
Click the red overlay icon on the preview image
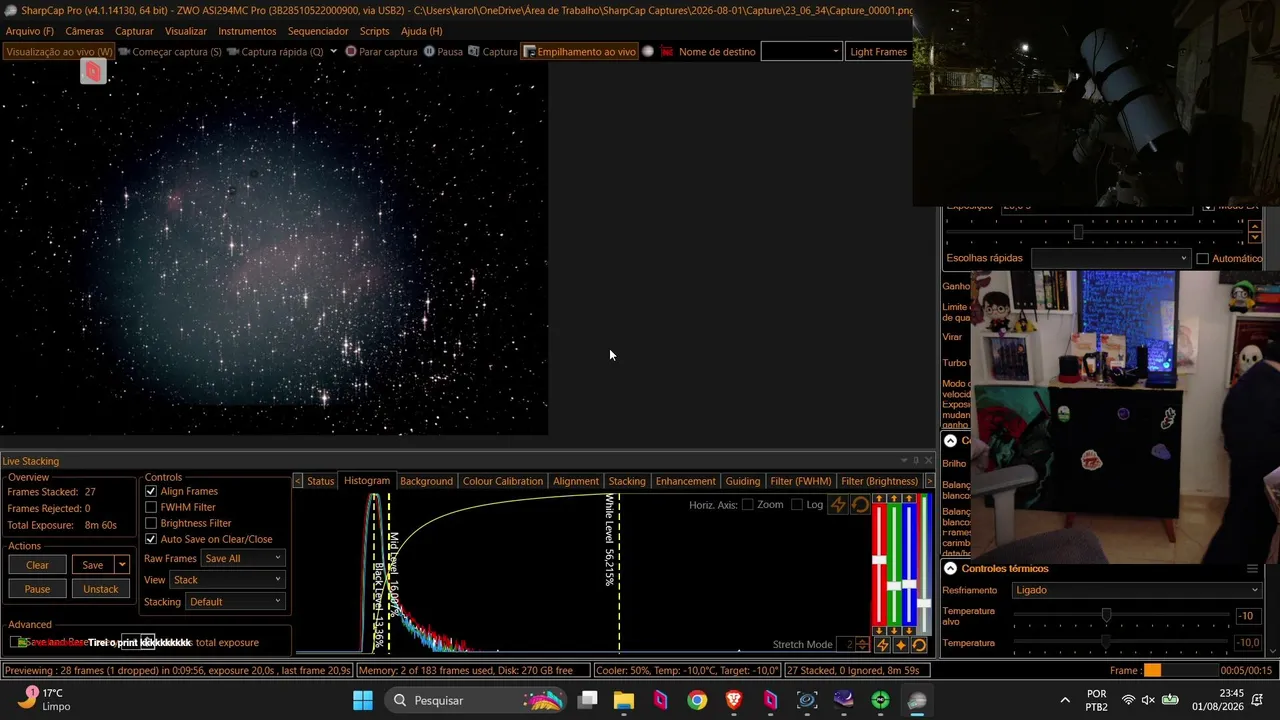tap(93, 70)
